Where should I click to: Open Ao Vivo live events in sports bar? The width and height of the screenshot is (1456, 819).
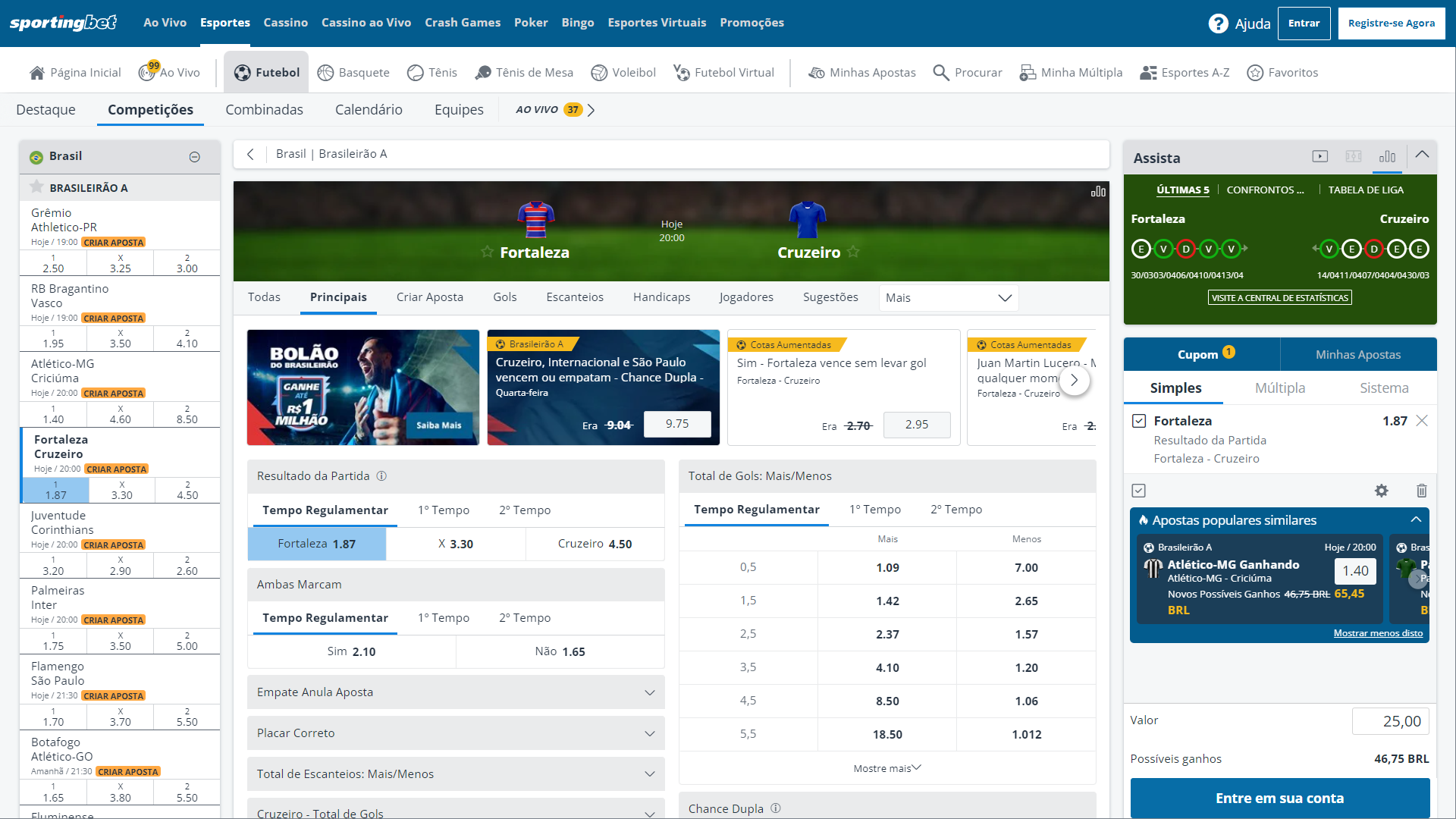point(170,72)
